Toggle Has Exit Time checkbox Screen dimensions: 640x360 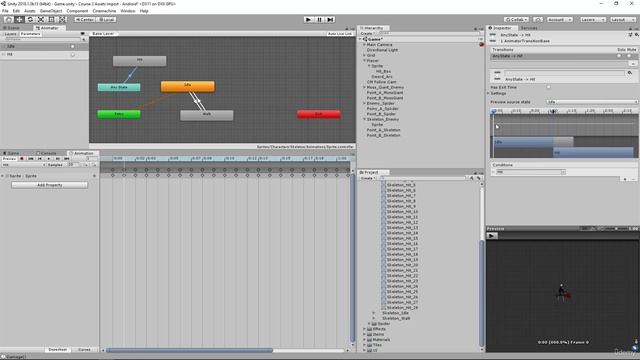[549, 87]
